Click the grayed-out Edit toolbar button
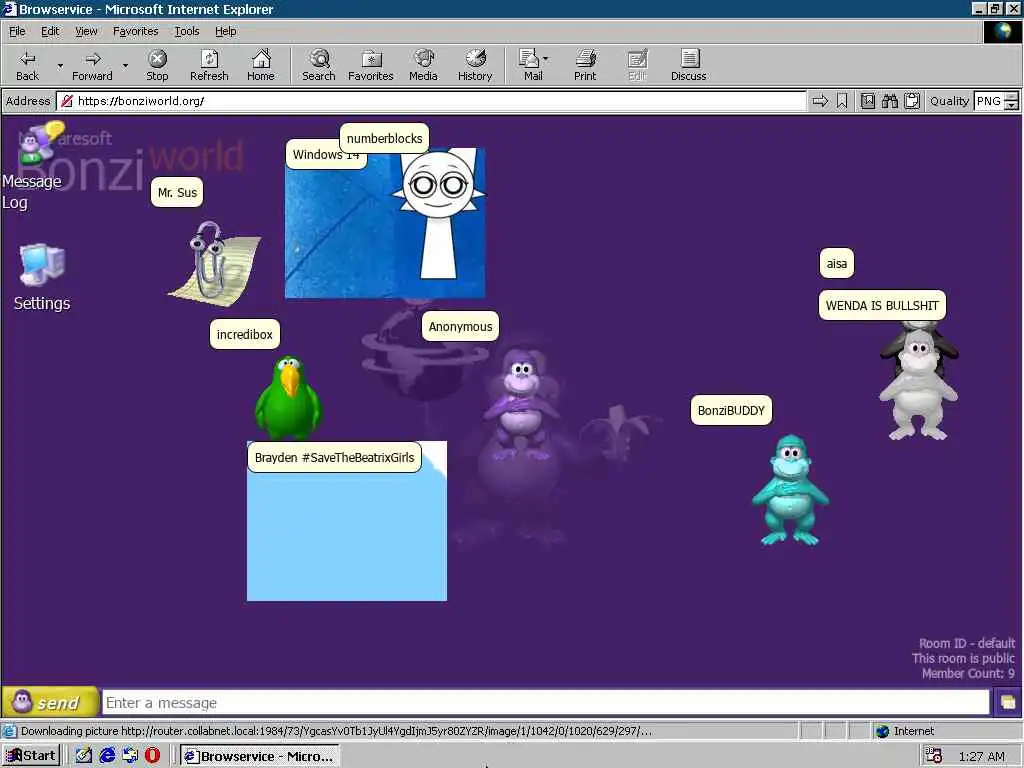The width and height of the screenshot is (1024, 768). 637,65
